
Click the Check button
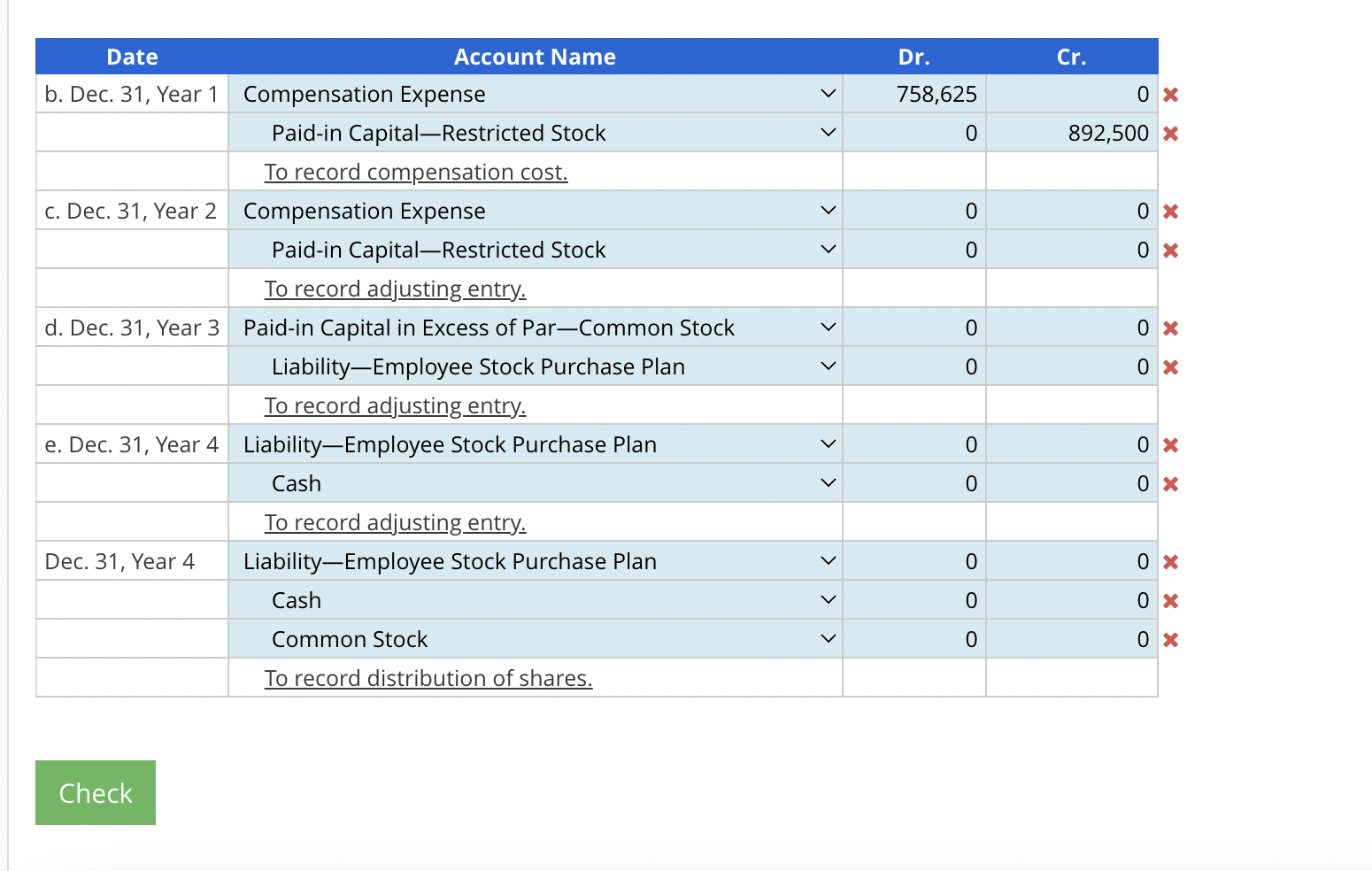pos(95,792)
